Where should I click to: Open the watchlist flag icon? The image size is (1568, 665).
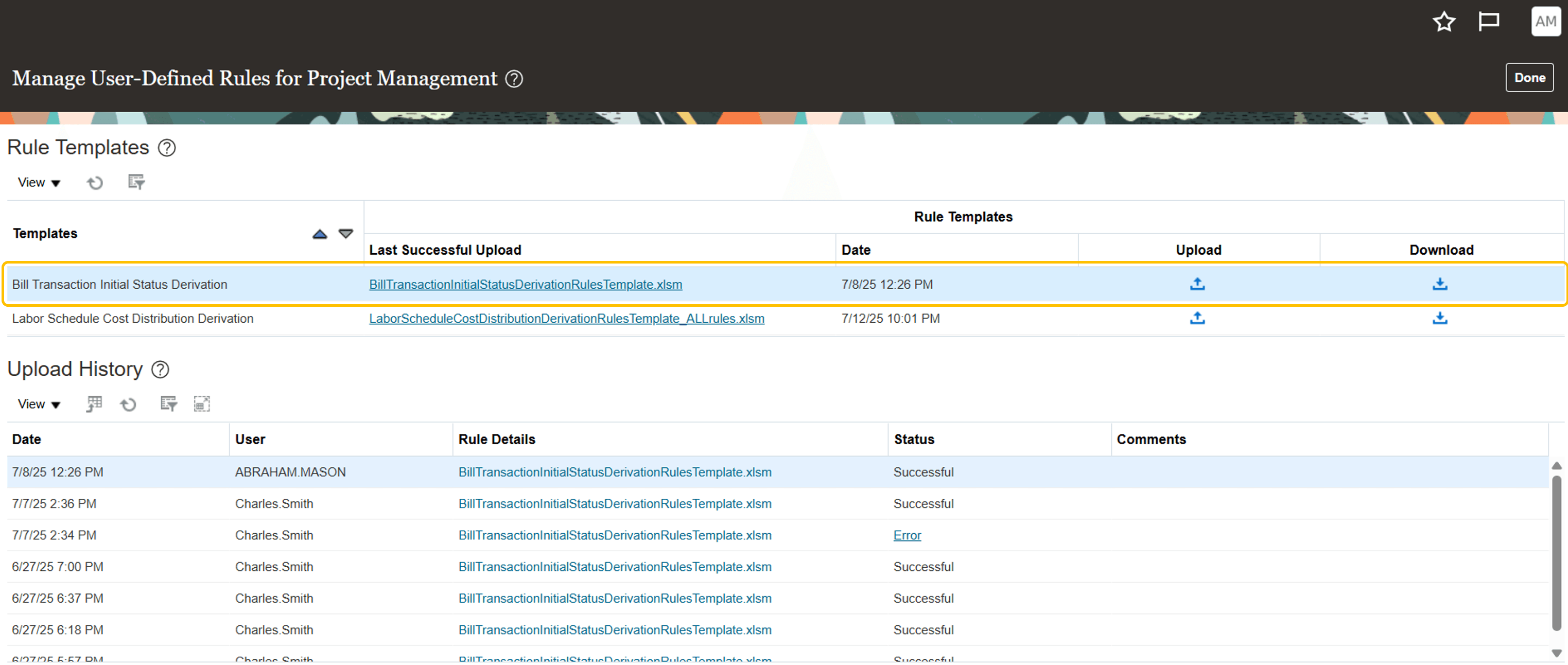[1488, 22]
